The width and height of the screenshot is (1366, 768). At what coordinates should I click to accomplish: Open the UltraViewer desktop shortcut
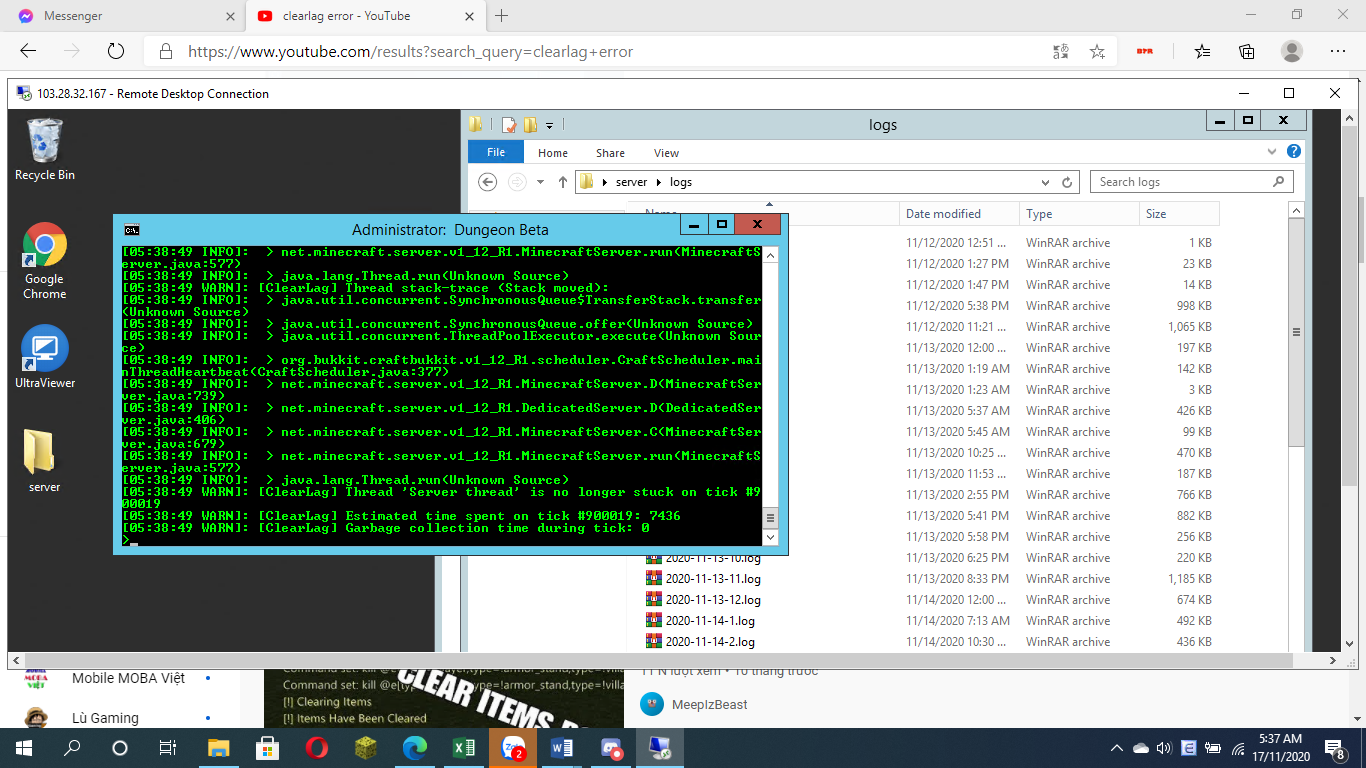click(44, 356)
